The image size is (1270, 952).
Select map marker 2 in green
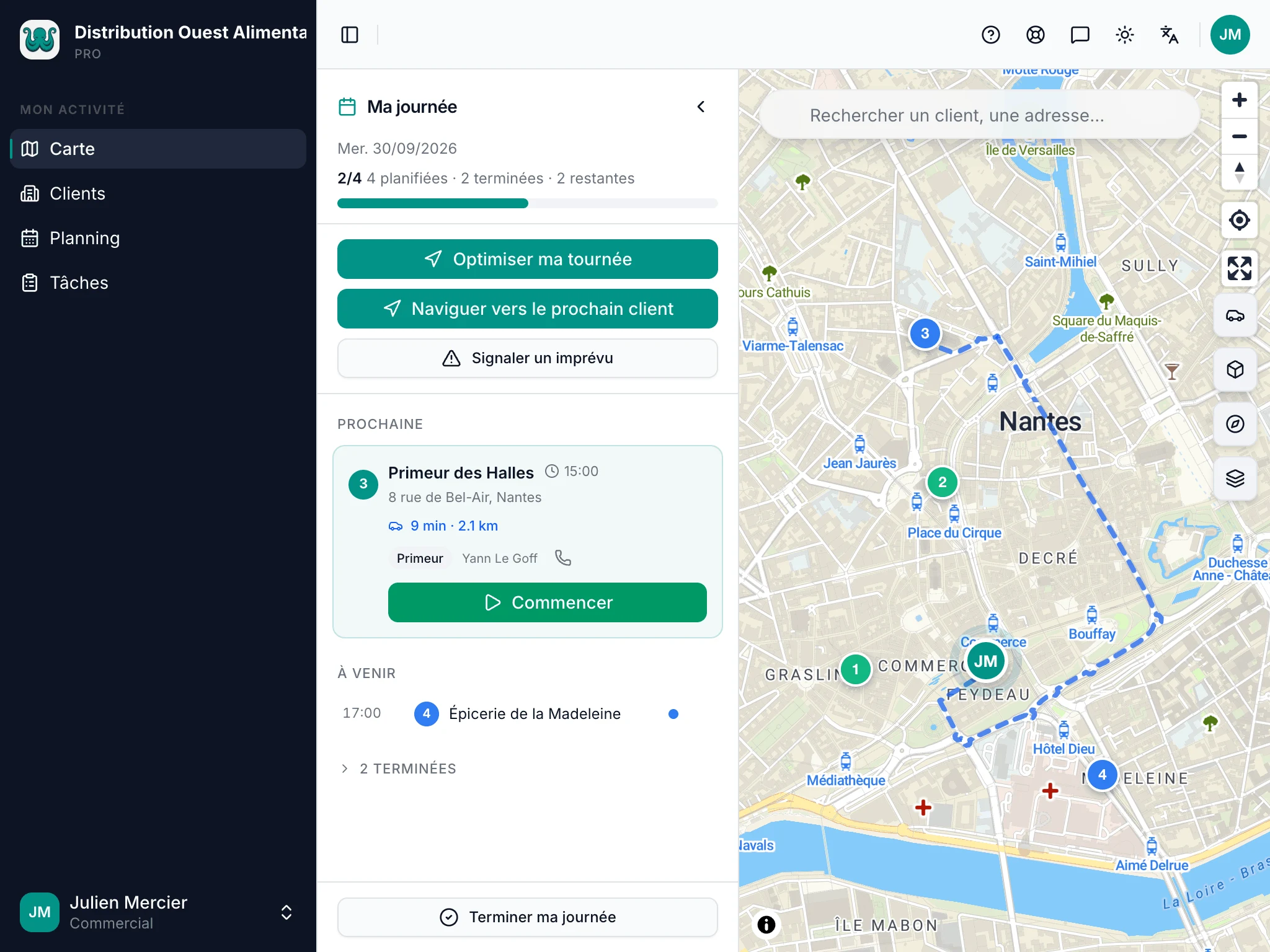(943, 482)
